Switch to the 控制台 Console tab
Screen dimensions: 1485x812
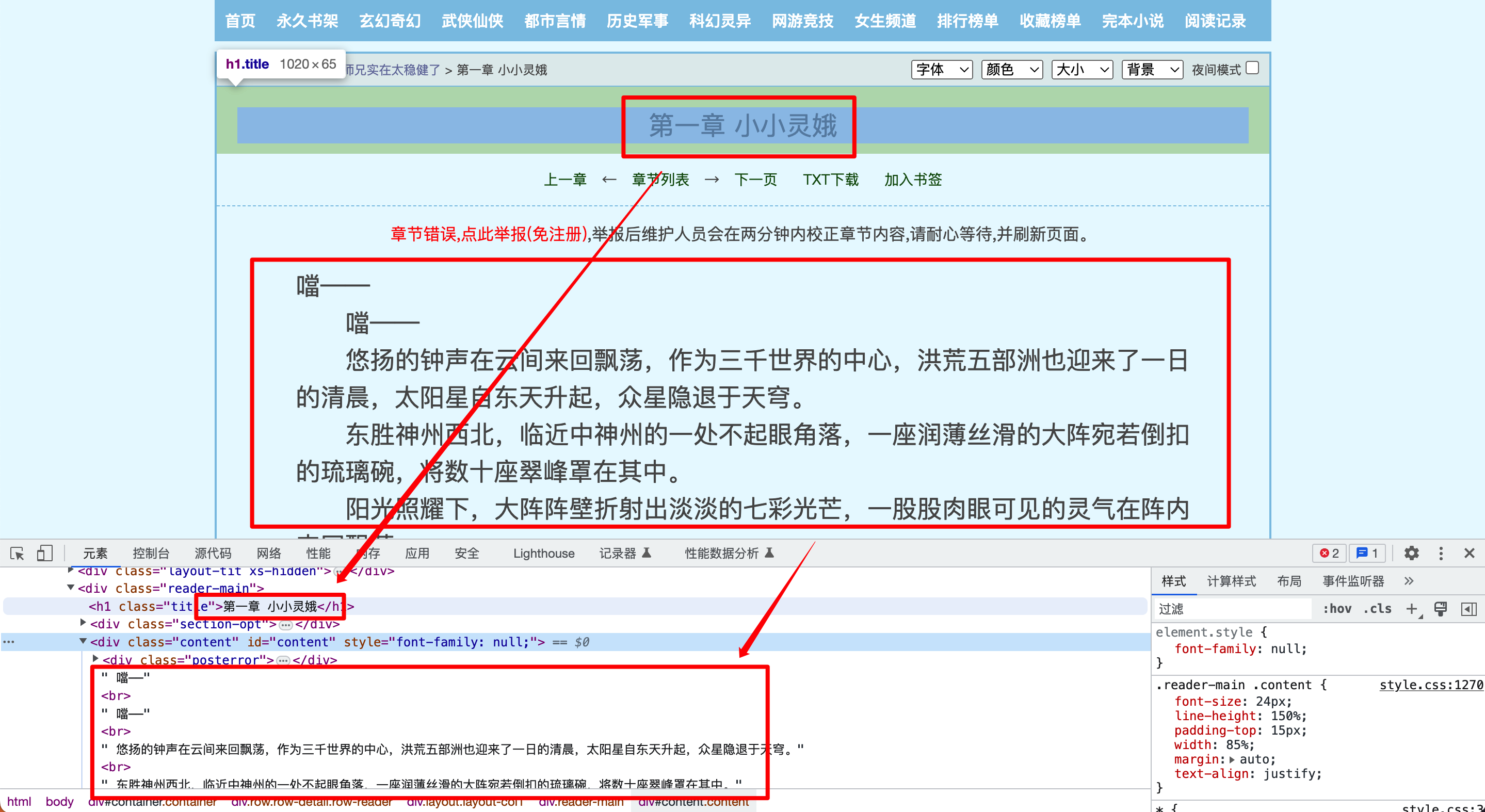pyautogui.click(x=151, y=553)
